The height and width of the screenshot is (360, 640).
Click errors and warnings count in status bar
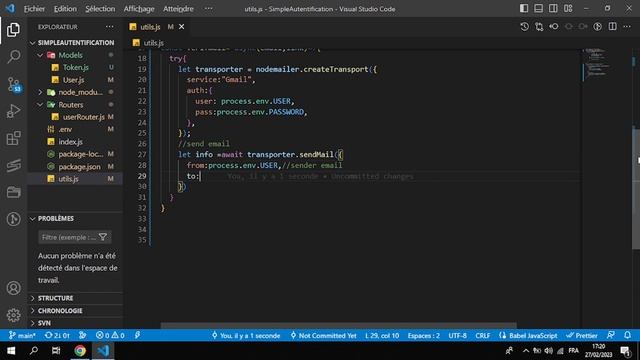[x=110, y=336]
